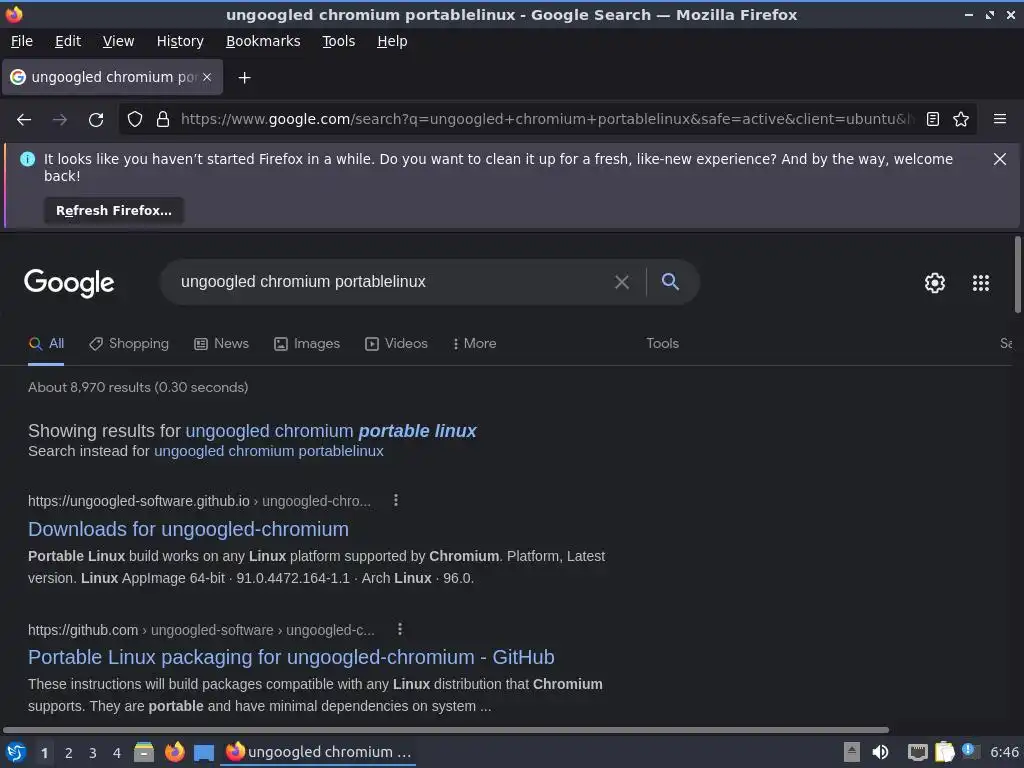Click the network monitor tray icon
The height and width of the screenshot is (768, 1024).
(x=917, y=752)
